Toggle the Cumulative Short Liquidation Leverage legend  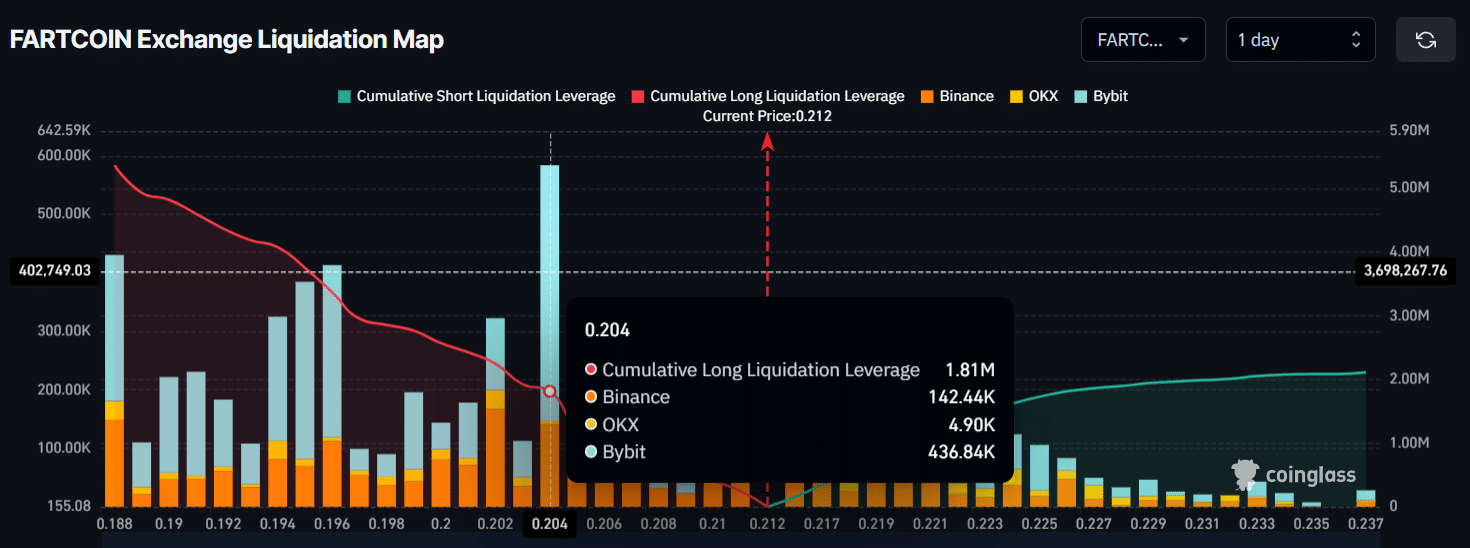click(476, 96)
